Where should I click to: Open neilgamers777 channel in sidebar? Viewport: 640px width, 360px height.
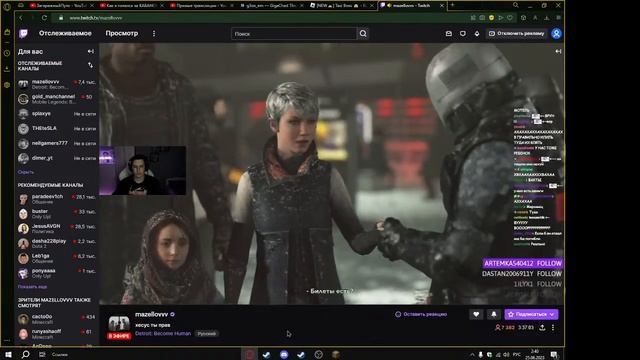57,144
